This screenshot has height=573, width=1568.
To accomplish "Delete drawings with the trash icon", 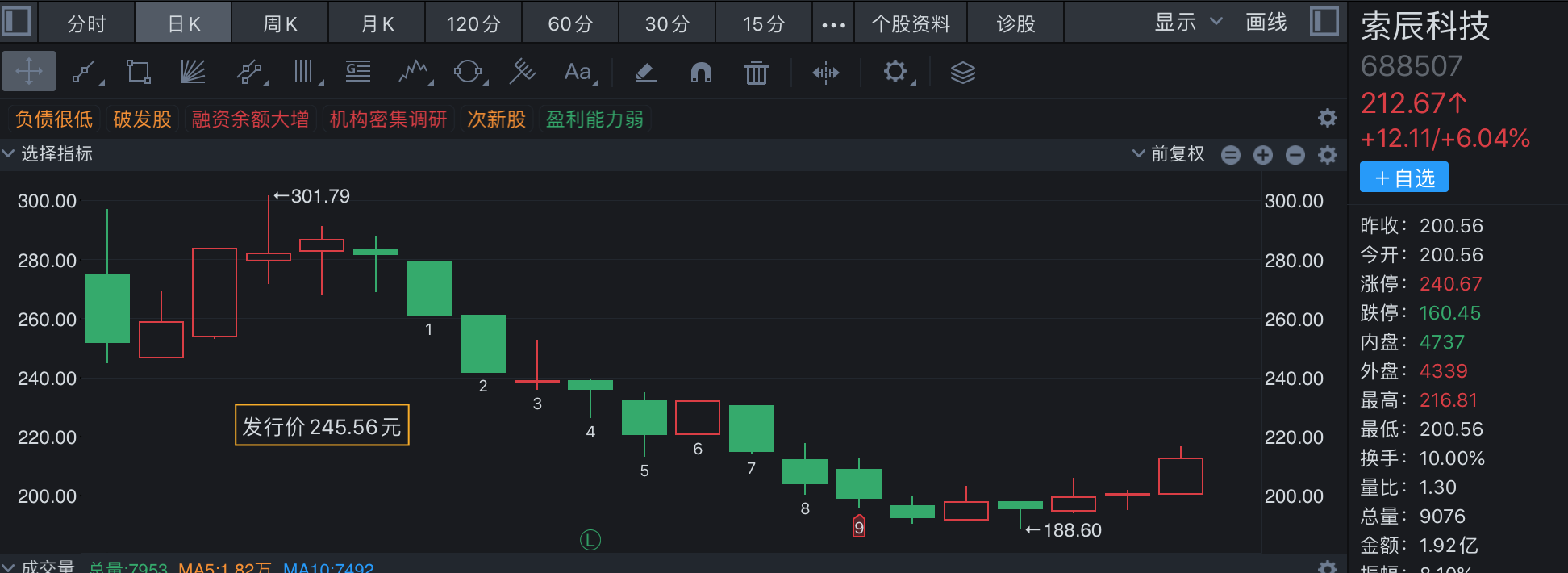I will (756, 73).
